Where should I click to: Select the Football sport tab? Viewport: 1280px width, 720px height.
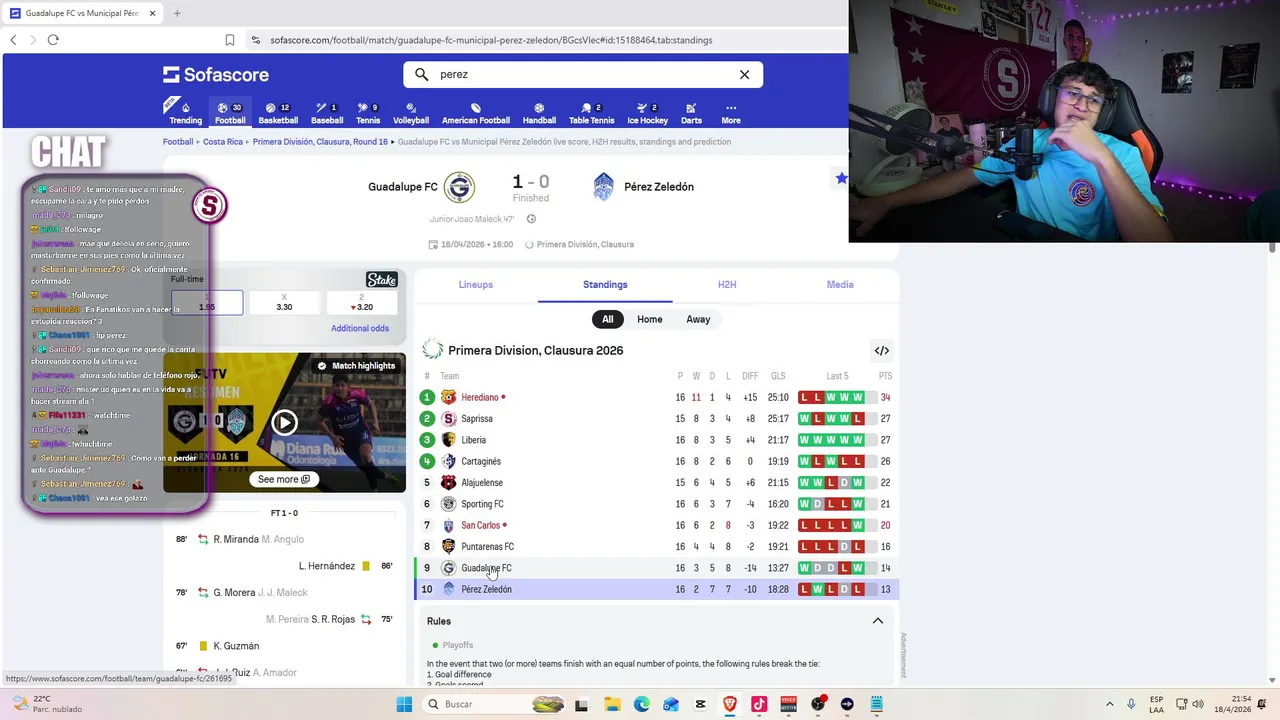click(x=230, y=113)
